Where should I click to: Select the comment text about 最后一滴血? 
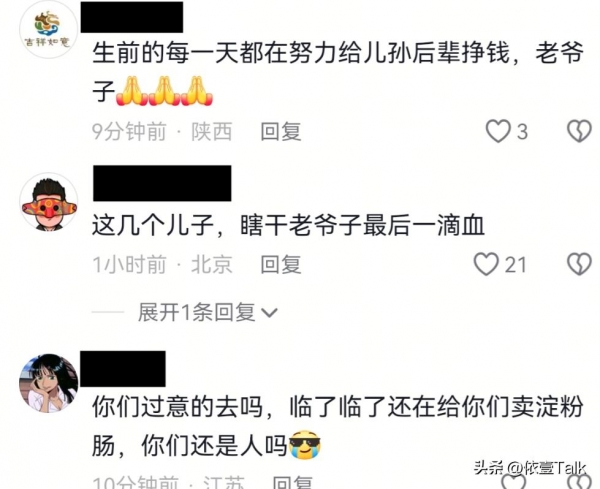pyautogui.click(x=288, y=225)
